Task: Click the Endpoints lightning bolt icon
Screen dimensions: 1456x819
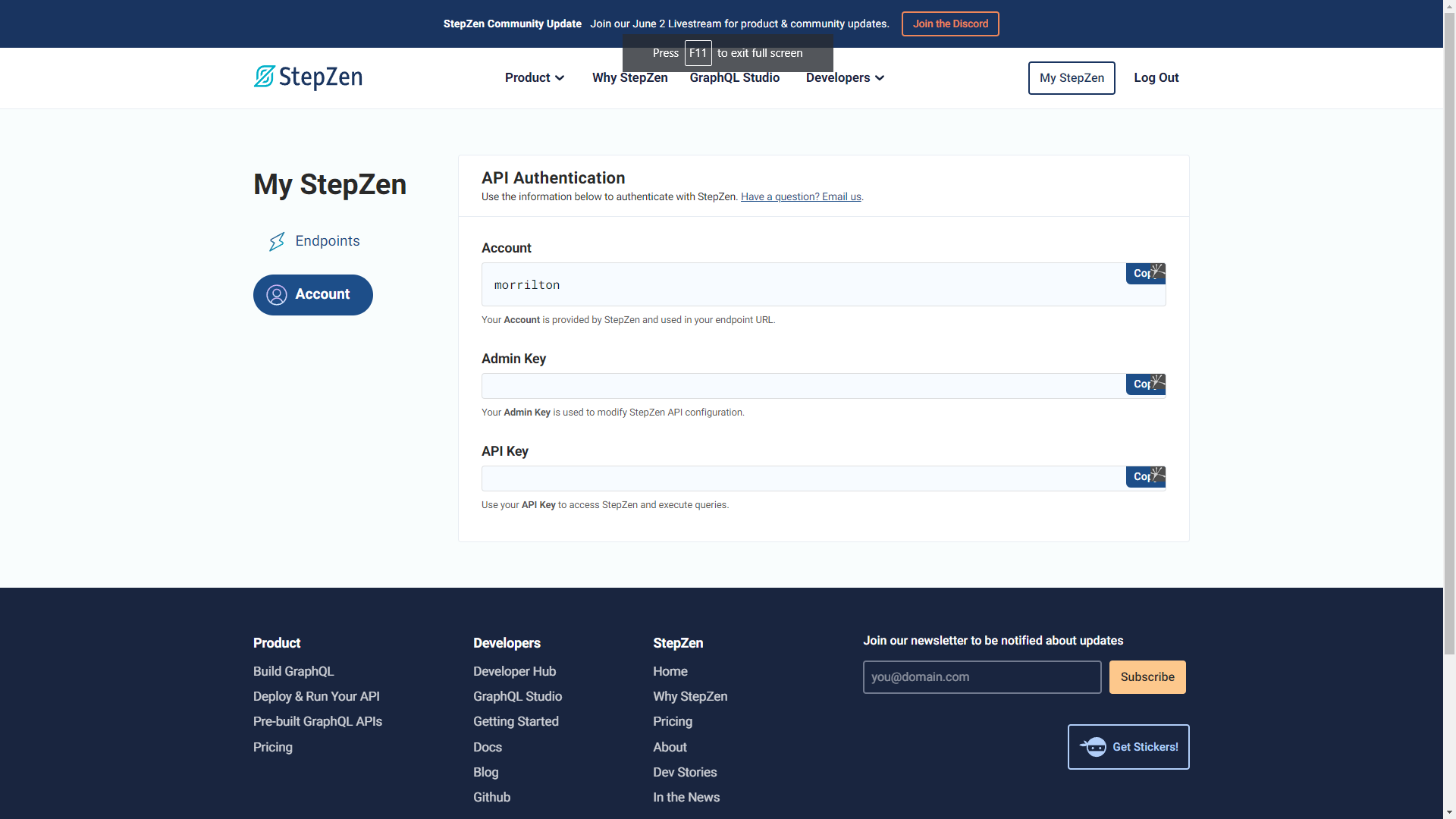Action: pyautogui.click(x=277, y=241)
